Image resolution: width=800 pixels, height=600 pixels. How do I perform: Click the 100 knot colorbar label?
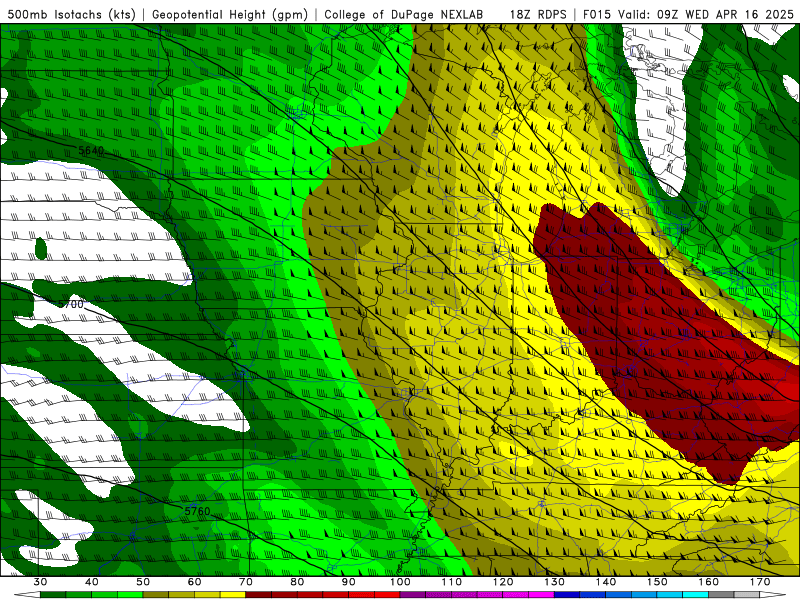coord(400,582)
